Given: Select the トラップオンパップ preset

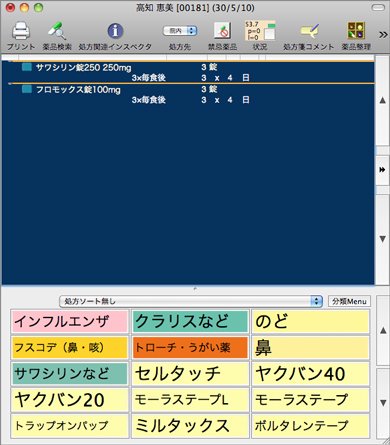Looking at the screenshot, I should coord(70,426).
